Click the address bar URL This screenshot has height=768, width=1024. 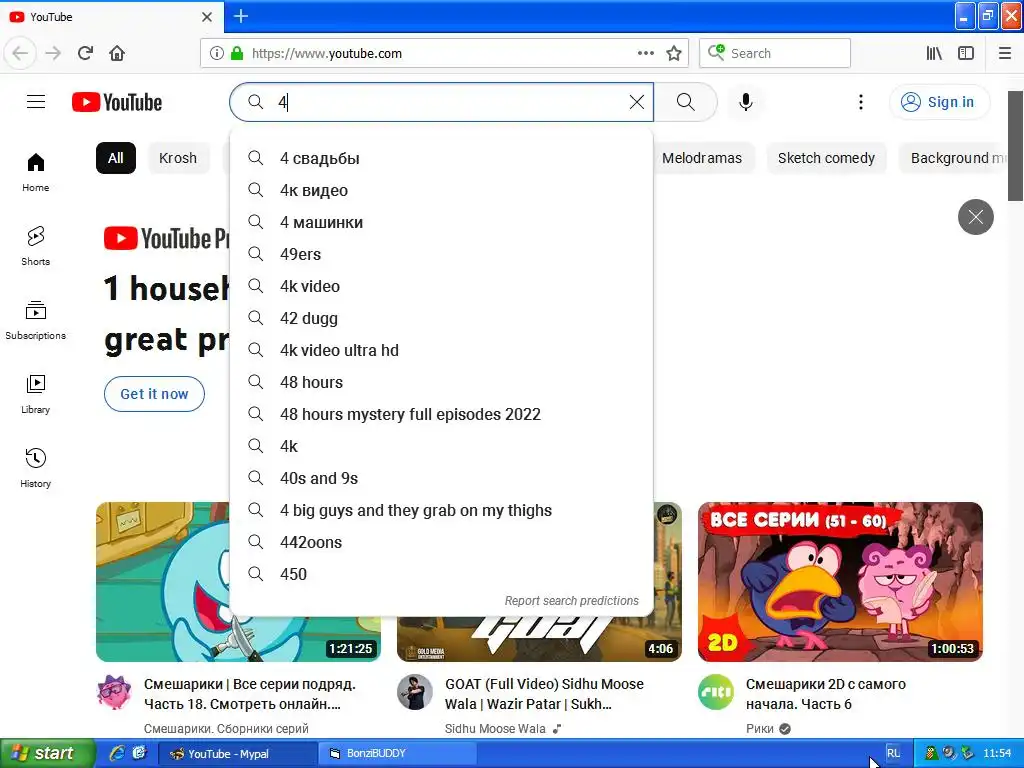click(x=327, y=54)
